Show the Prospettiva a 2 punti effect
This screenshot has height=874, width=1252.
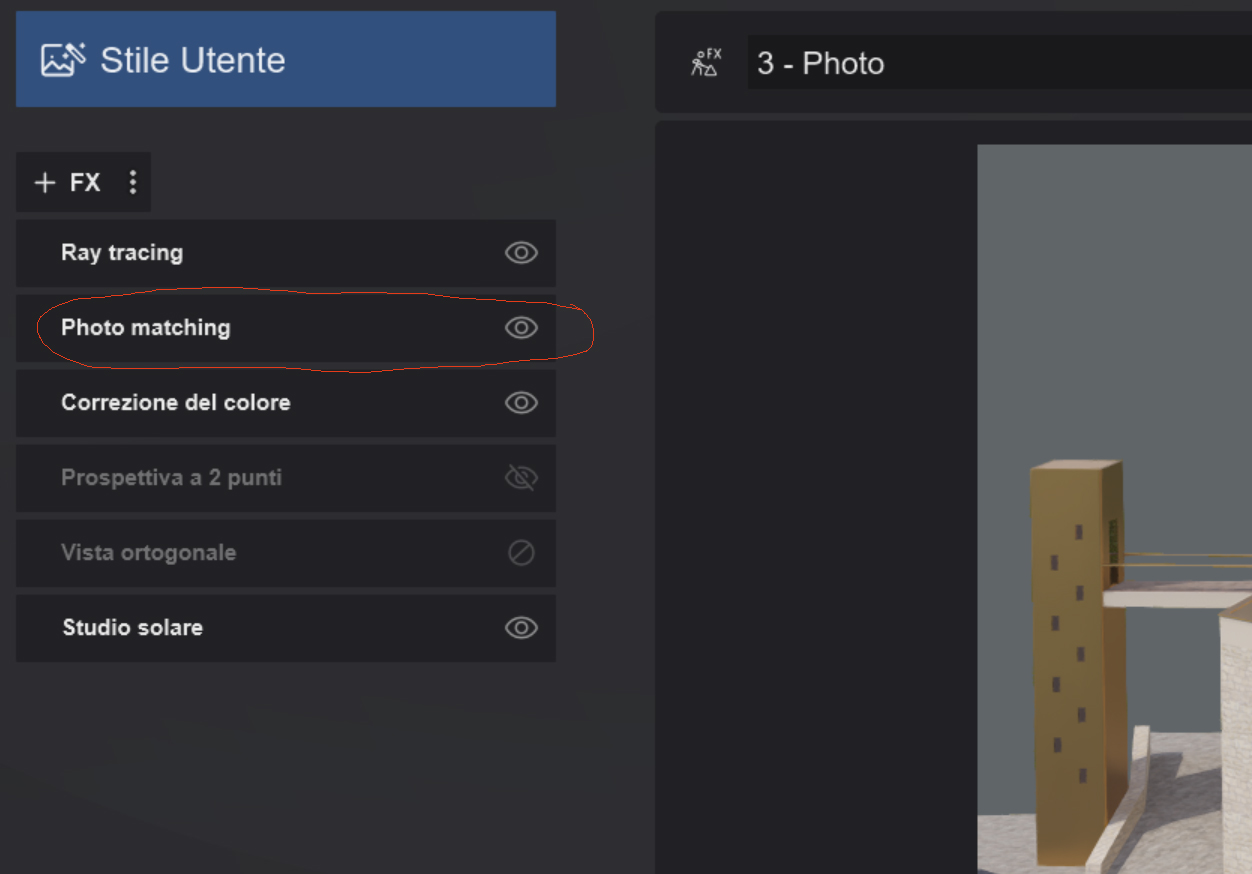tap(521, 478)
